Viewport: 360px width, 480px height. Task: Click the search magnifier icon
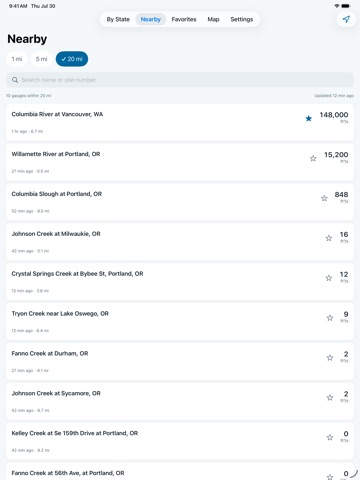pos(15,80)
